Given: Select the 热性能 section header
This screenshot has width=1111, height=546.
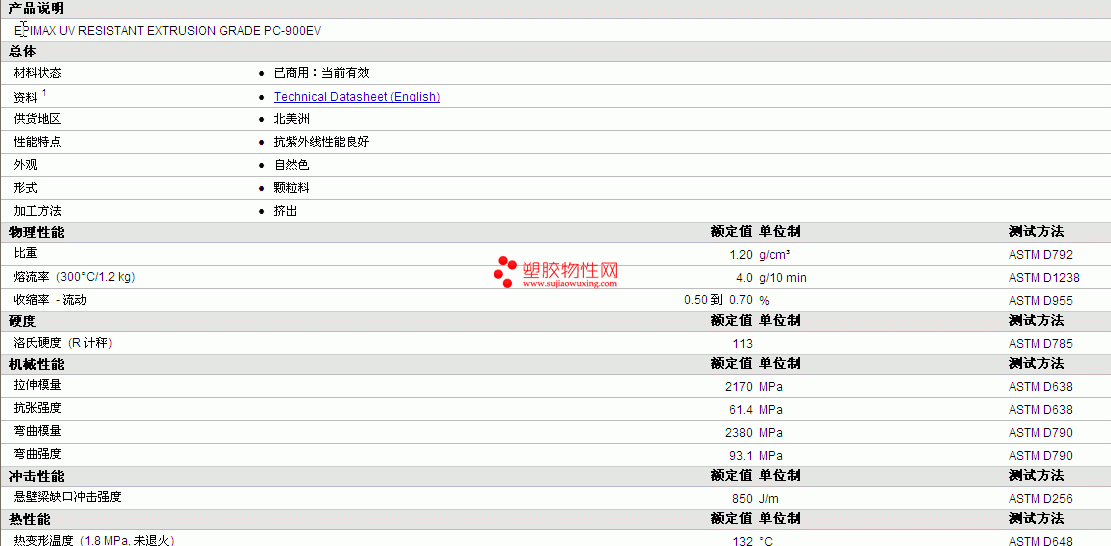Looking at the screenshot, I should tap(29, 520).
